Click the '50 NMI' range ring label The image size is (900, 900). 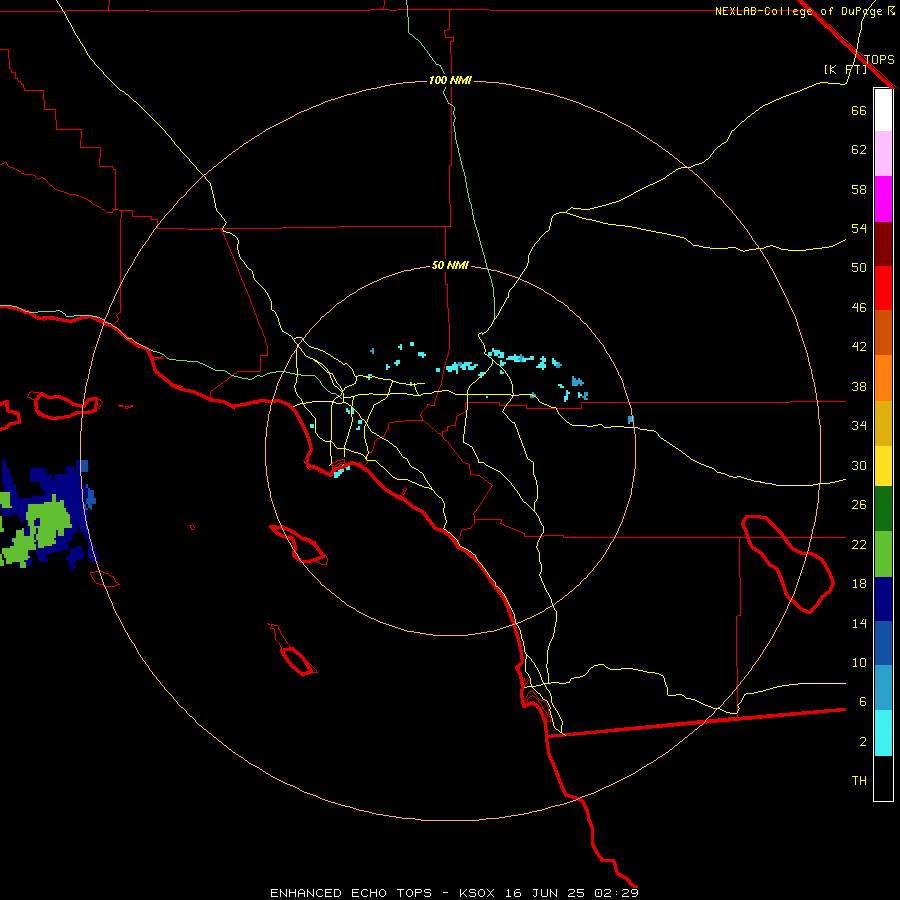coord(450,265)
